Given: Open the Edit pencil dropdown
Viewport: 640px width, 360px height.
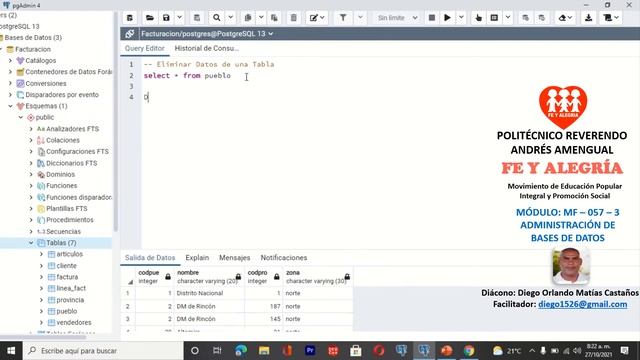Looking at the screenshot, I should 317,18.
